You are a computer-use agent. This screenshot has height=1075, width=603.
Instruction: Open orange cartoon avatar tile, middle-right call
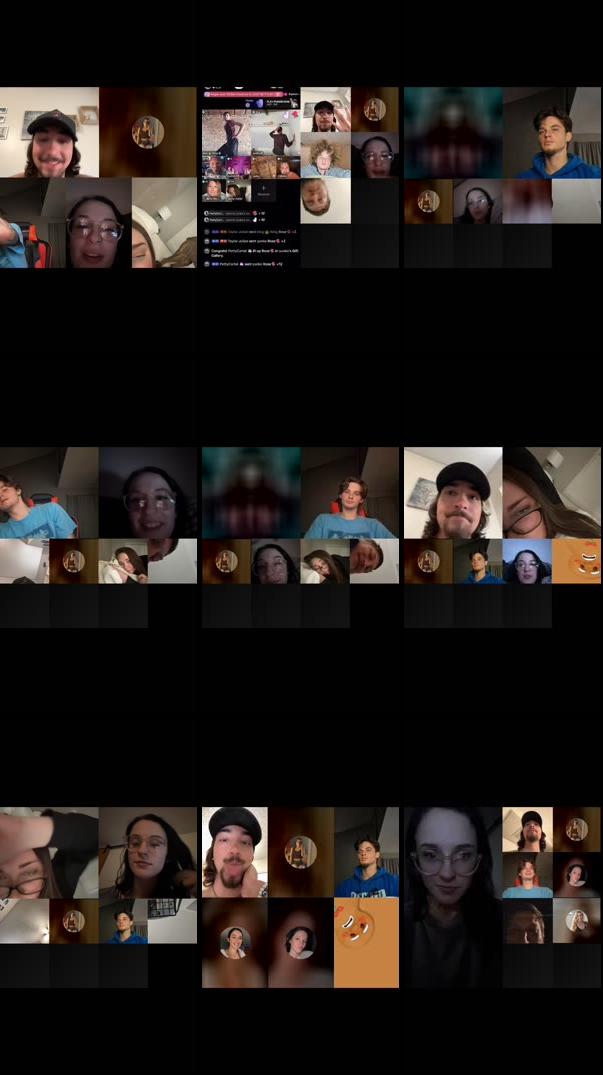tap(576, 561)
